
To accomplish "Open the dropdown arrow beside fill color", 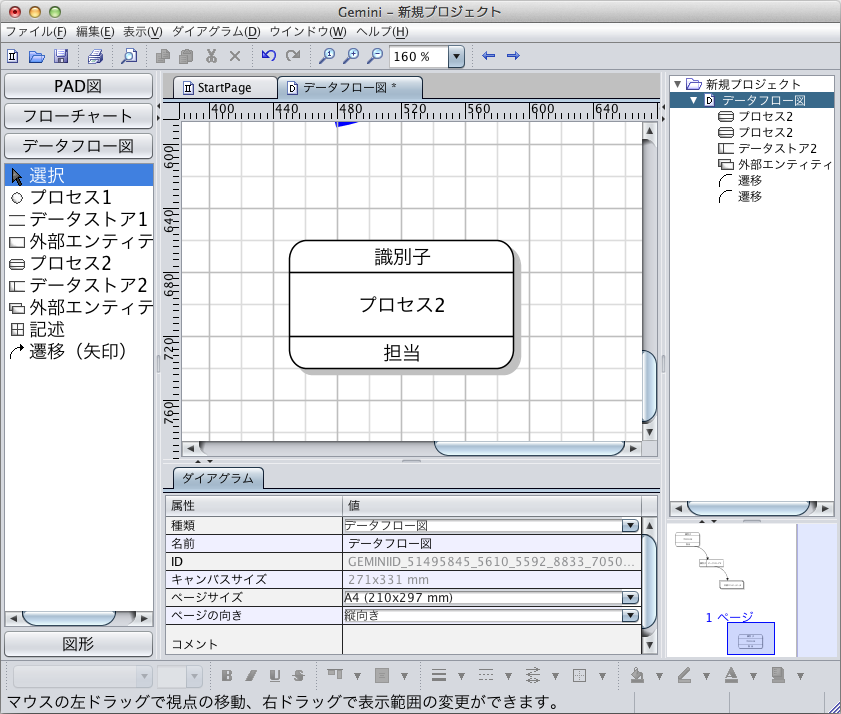I will [x=659, y=676].
